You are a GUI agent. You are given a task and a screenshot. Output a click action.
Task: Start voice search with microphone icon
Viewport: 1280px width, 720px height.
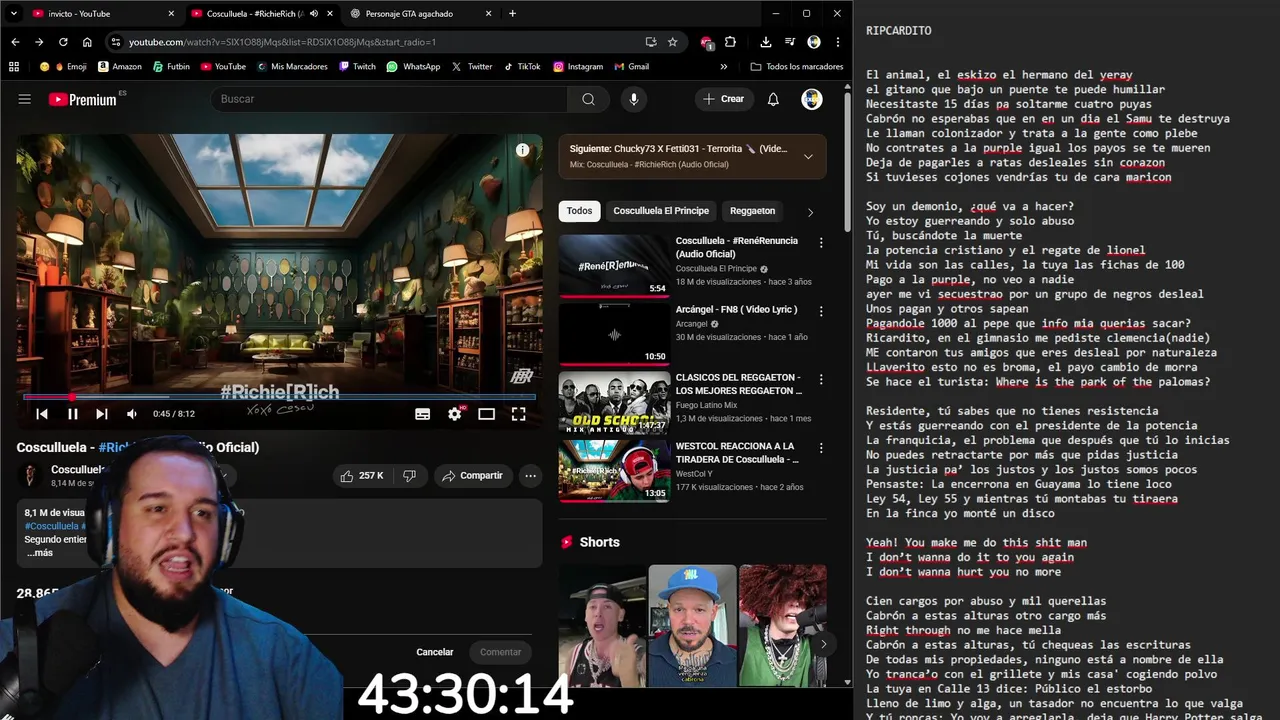pos(633,99)
